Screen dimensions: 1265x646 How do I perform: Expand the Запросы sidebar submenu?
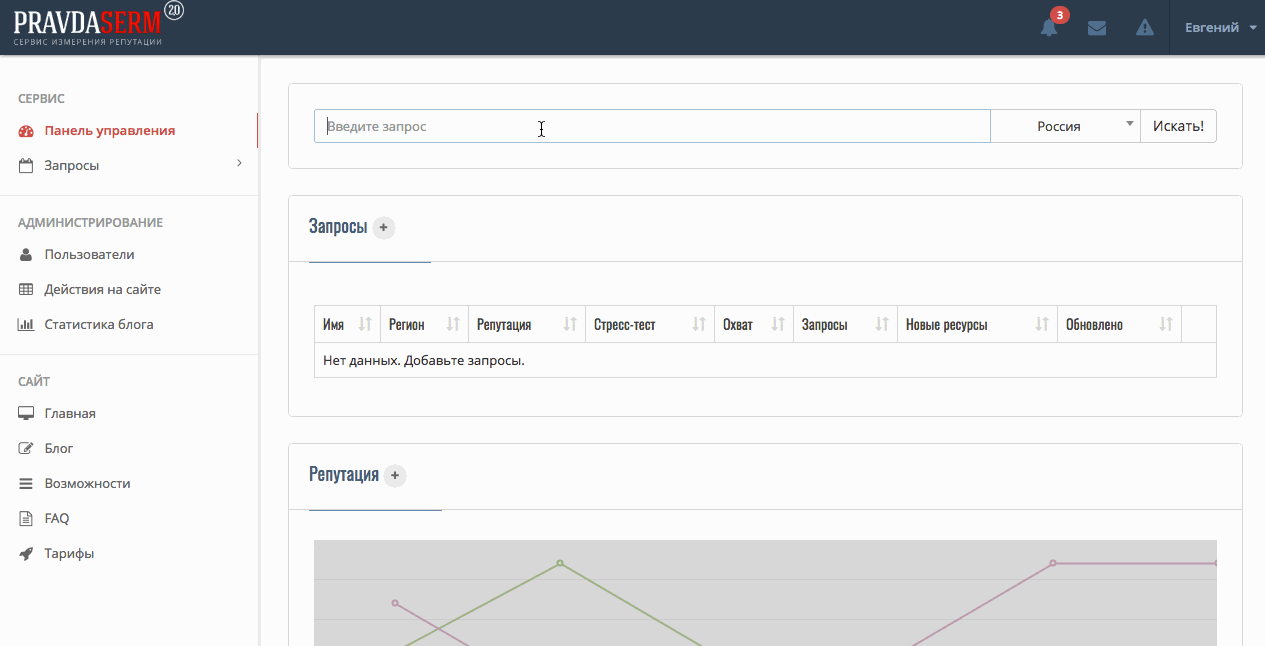click(x=130, y=165)
